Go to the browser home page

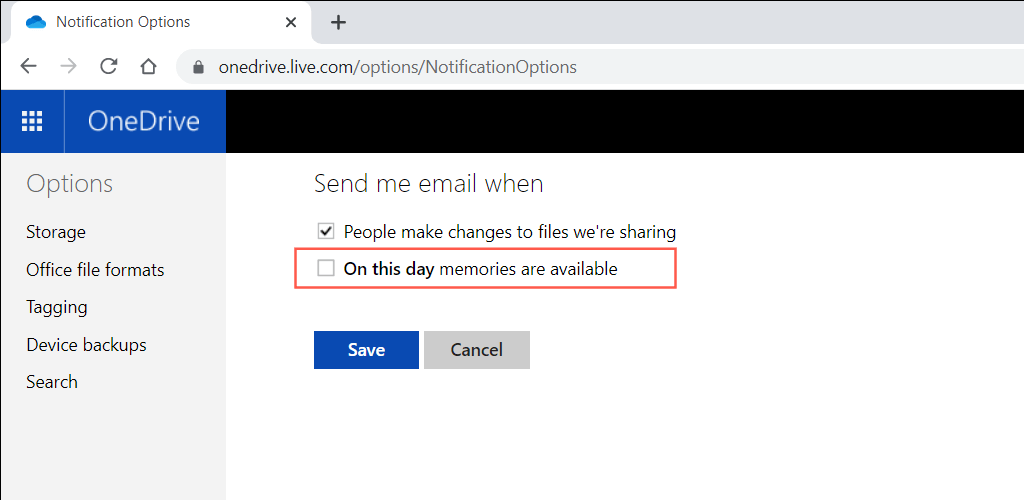pos(148,67)
